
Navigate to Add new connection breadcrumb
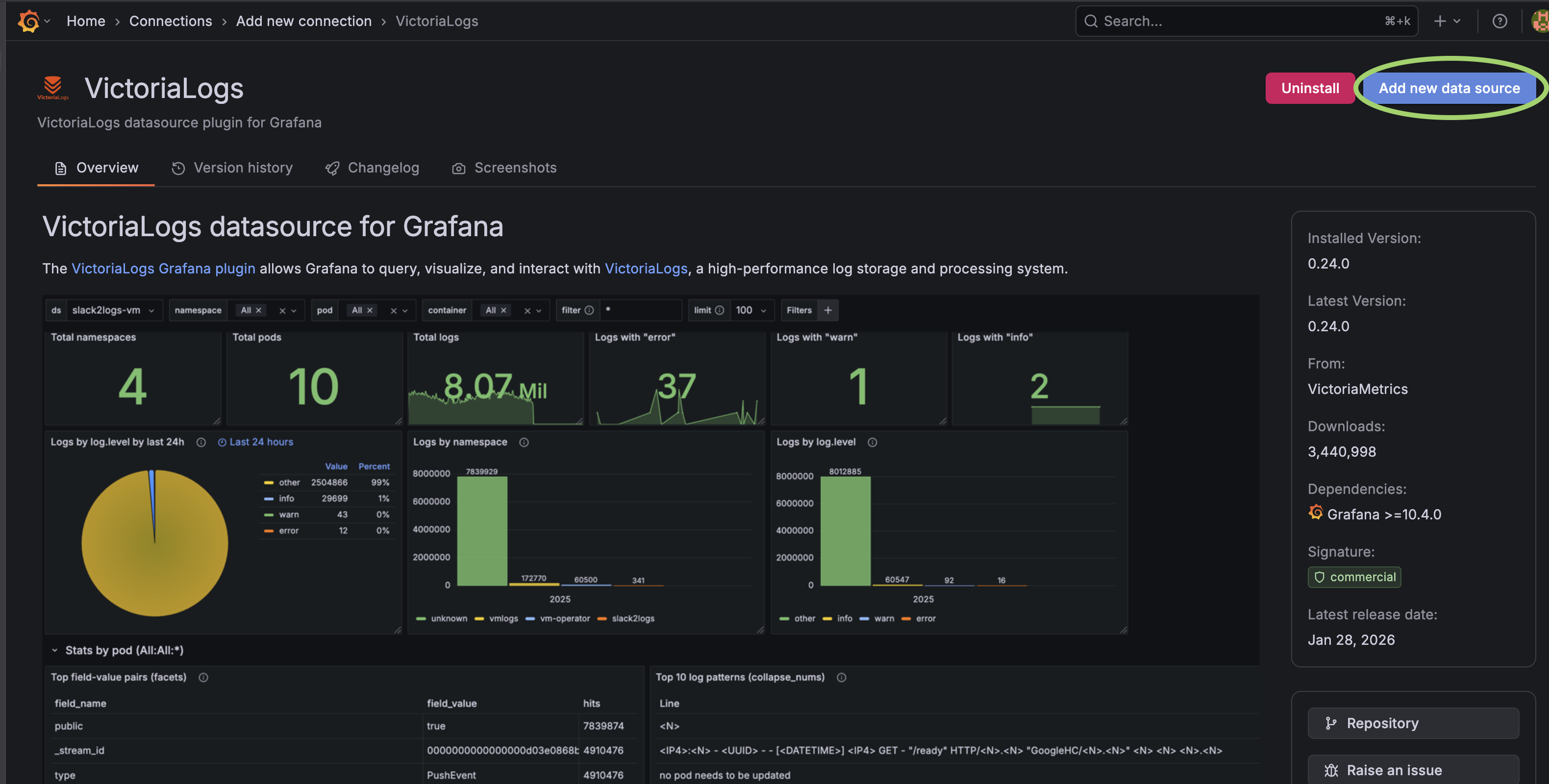click(303, 21)
